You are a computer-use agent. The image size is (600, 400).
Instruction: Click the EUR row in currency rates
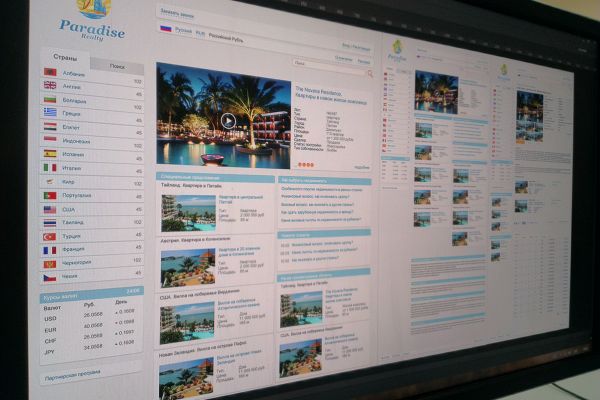click(89, 326)
